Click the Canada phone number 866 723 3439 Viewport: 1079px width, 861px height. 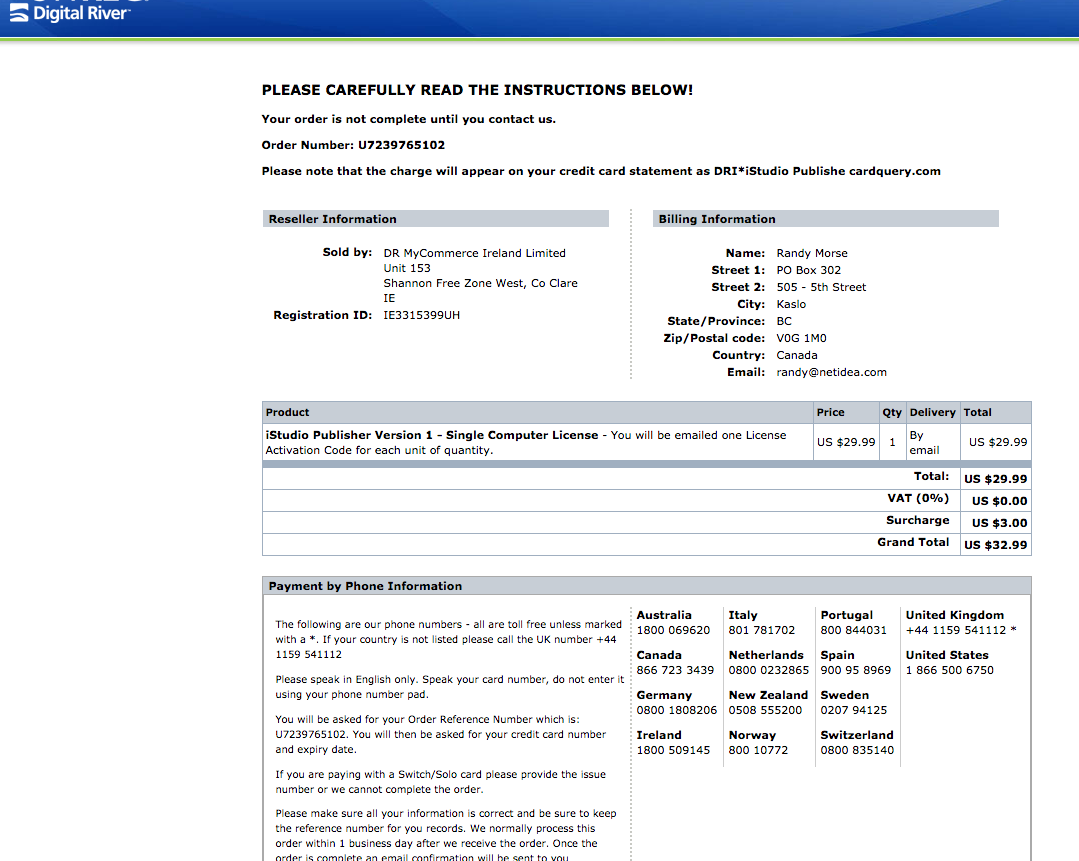[675, 670]
